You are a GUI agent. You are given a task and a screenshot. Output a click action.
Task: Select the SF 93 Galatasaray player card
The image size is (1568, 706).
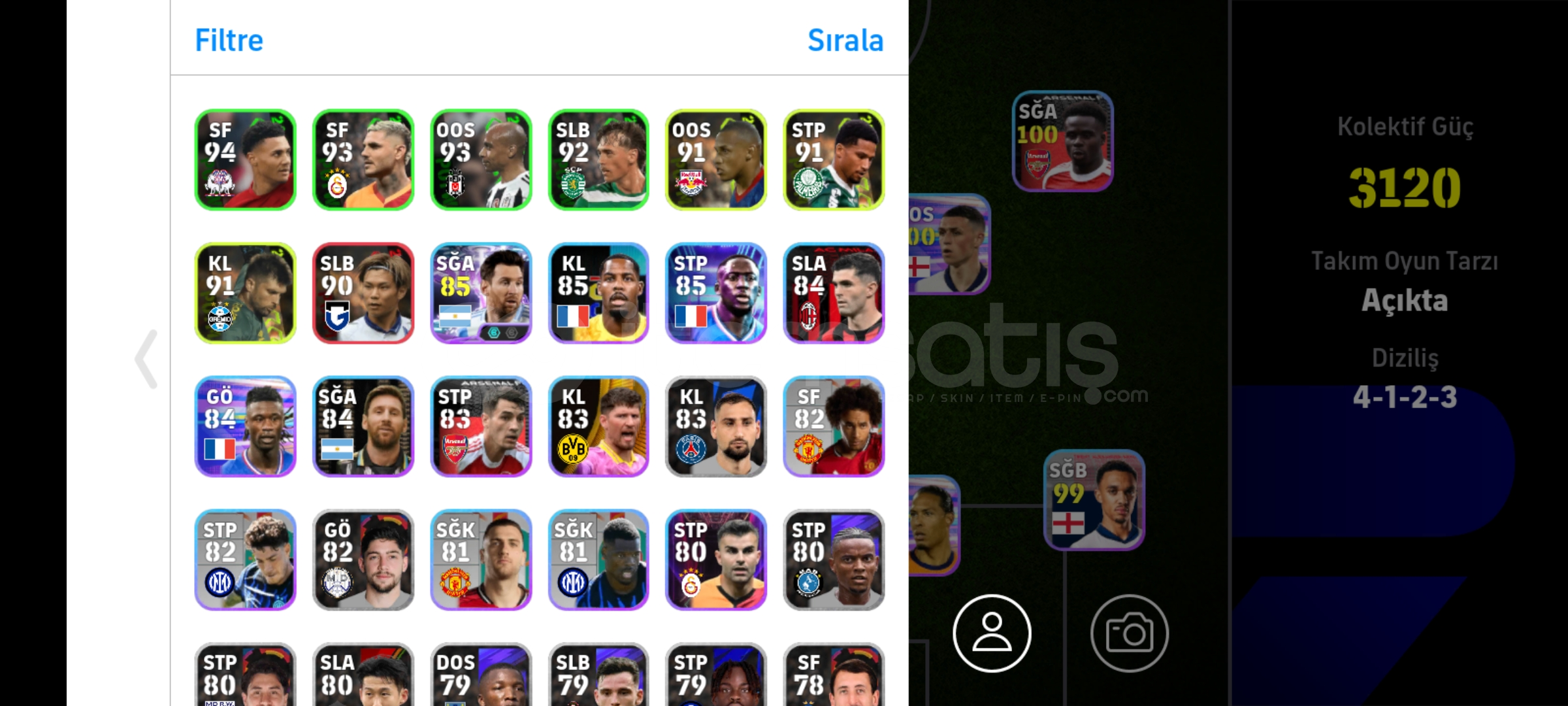(x=363, y=160)
